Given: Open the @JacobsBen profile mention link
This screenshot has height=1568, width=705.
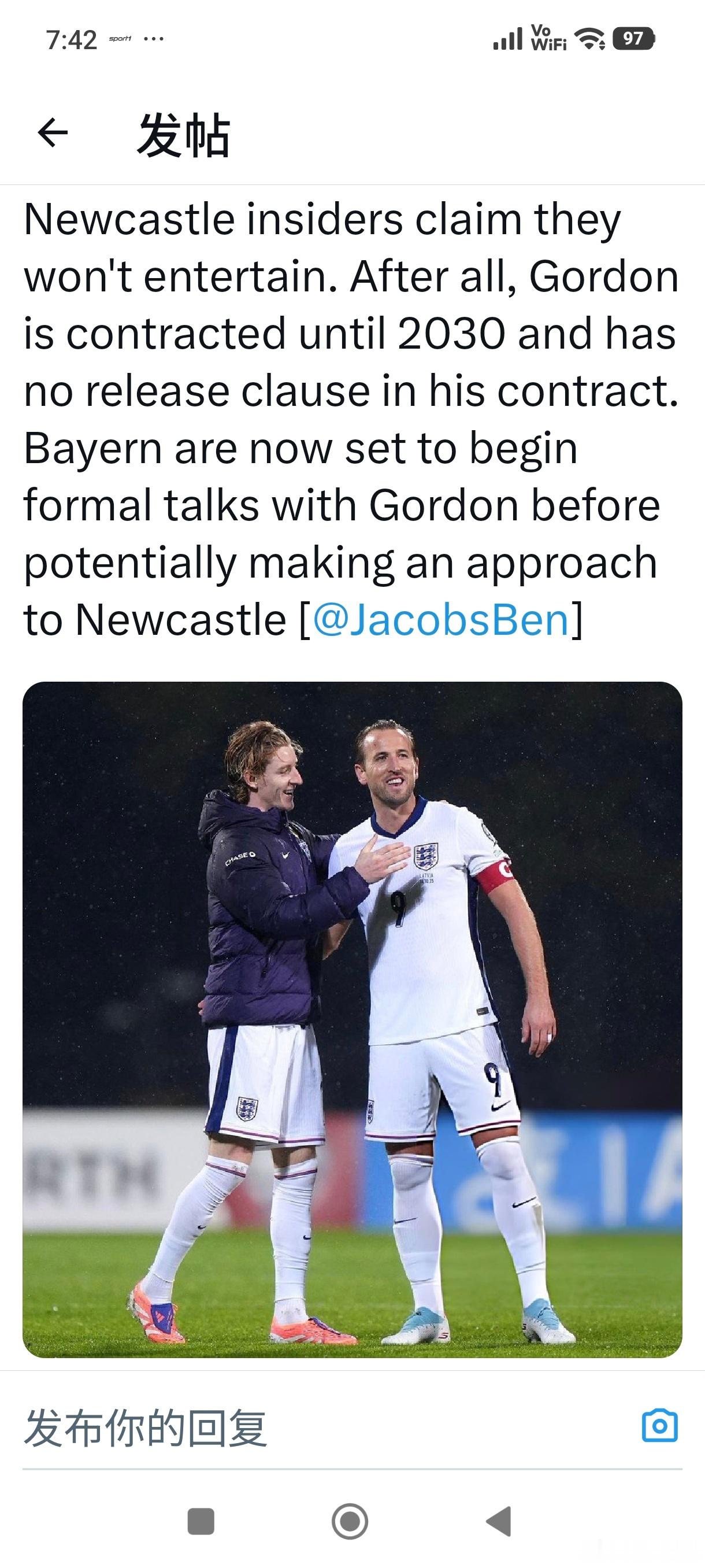Looking at the screenshot, I should click(440, 620).
